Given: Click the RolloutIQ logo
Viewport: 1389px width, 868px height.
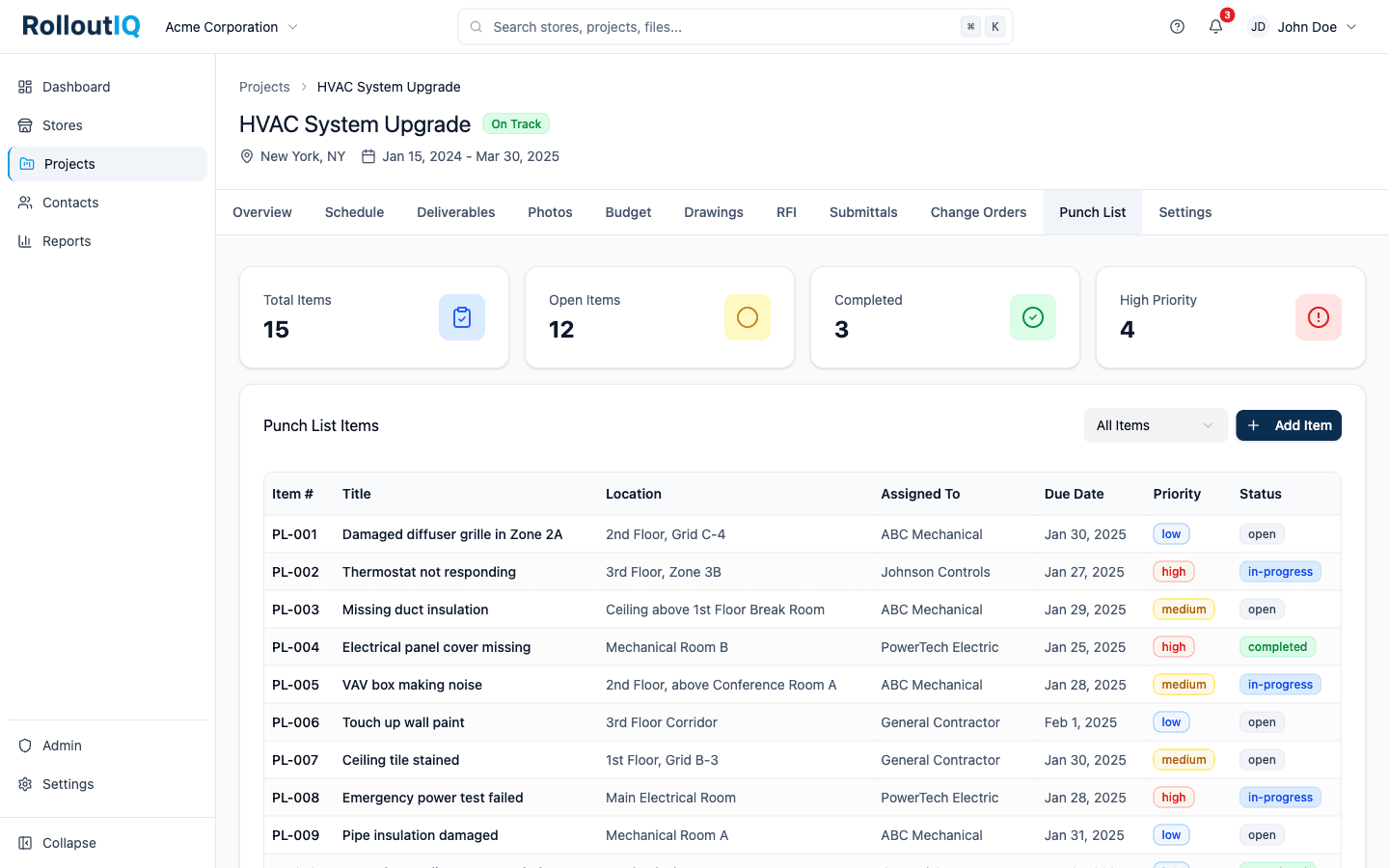Looking at the screenshot, I should tap(81, 26).
